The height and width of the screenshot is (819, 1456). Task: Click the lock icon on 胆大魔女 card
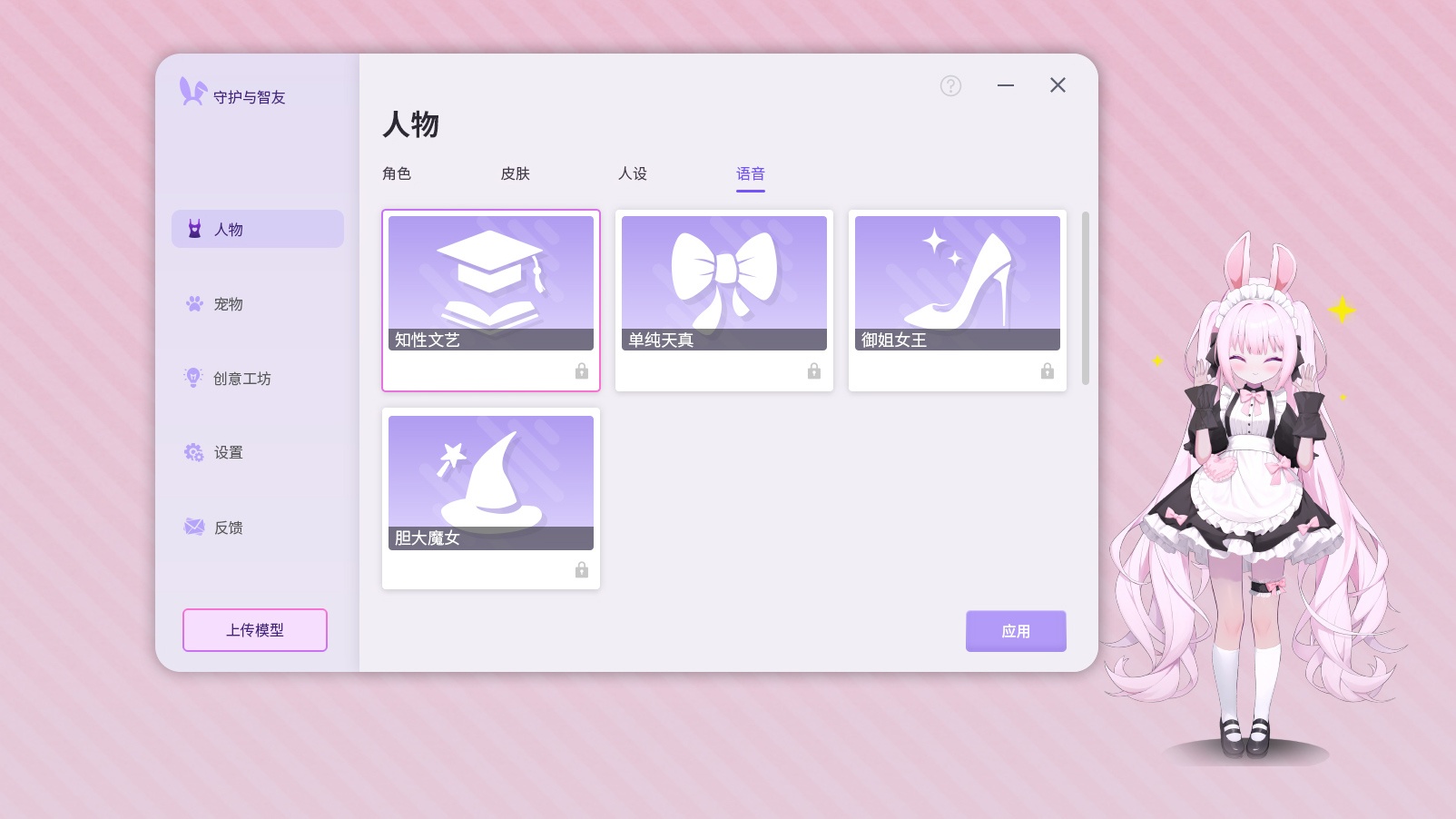point(582,569)
